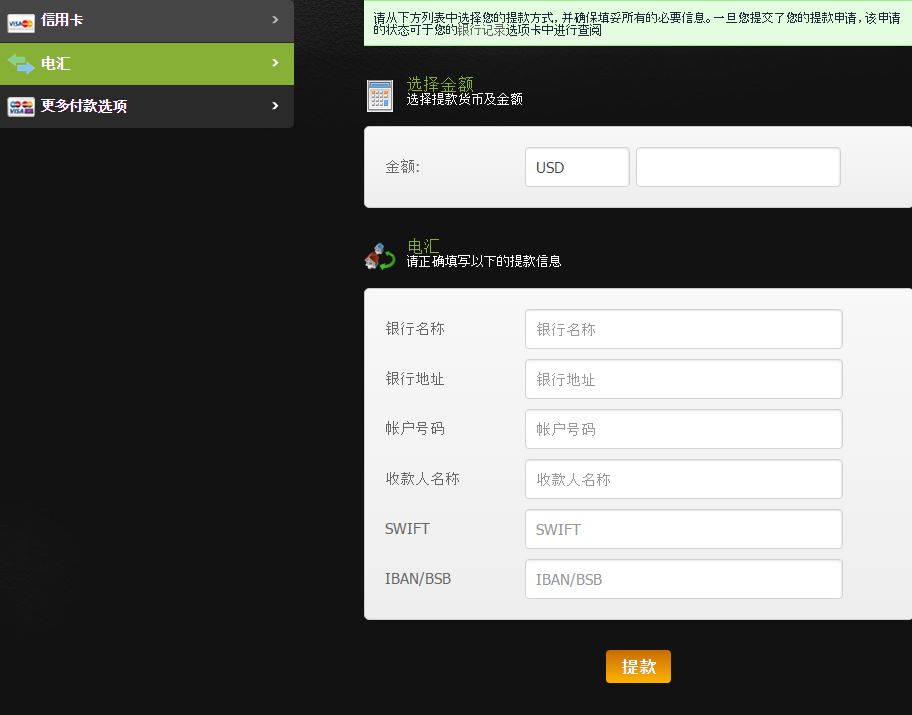Click the 选择金额 heading text
Image resolution: width=912 pixels, height=715 pixels.
[440, 84]
